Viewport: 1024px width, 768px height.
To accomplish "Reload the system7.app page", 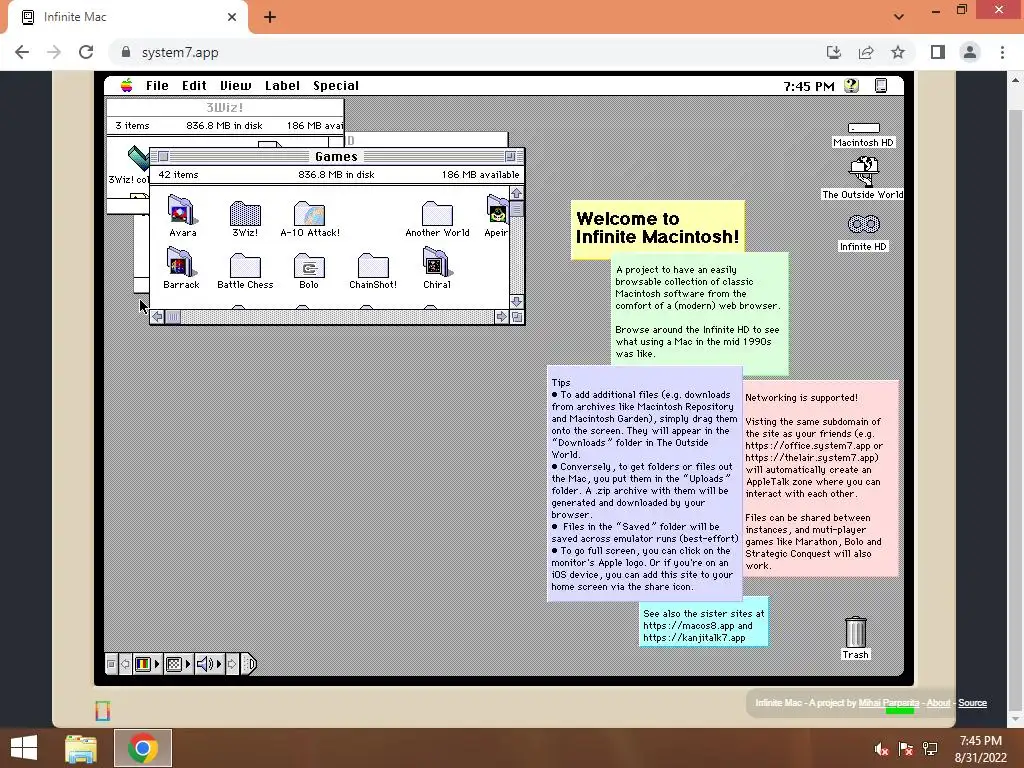I will [86, 52].
